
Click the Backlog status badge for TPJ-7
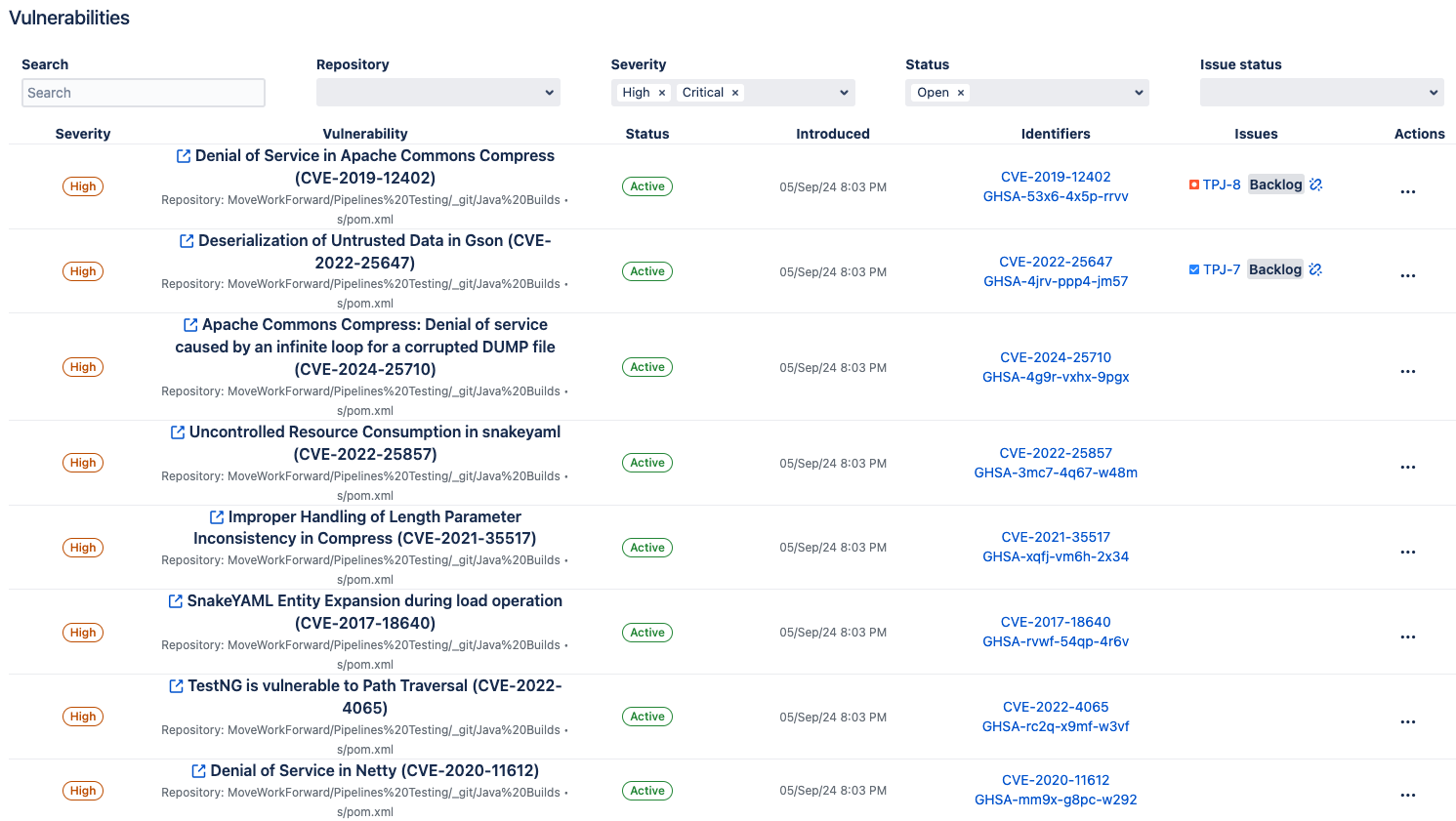click(1274, 269)
